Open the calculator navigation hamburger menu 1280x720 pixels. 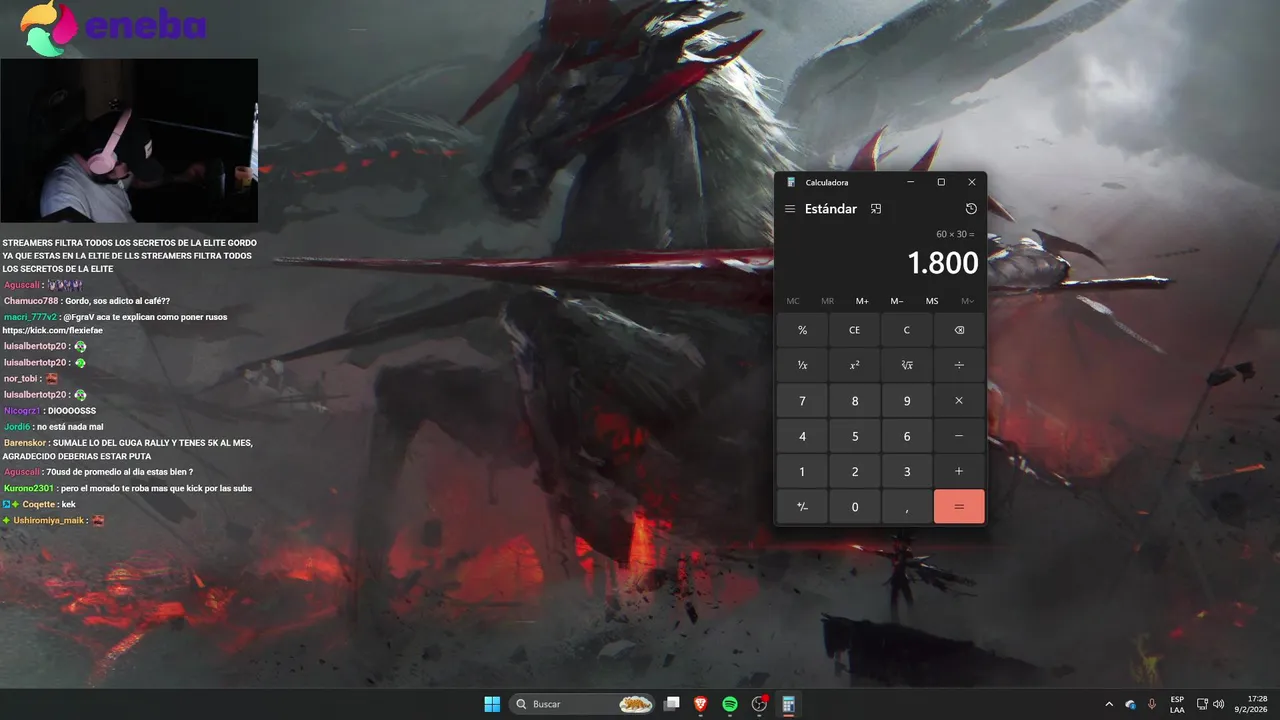tap(790, 209)
